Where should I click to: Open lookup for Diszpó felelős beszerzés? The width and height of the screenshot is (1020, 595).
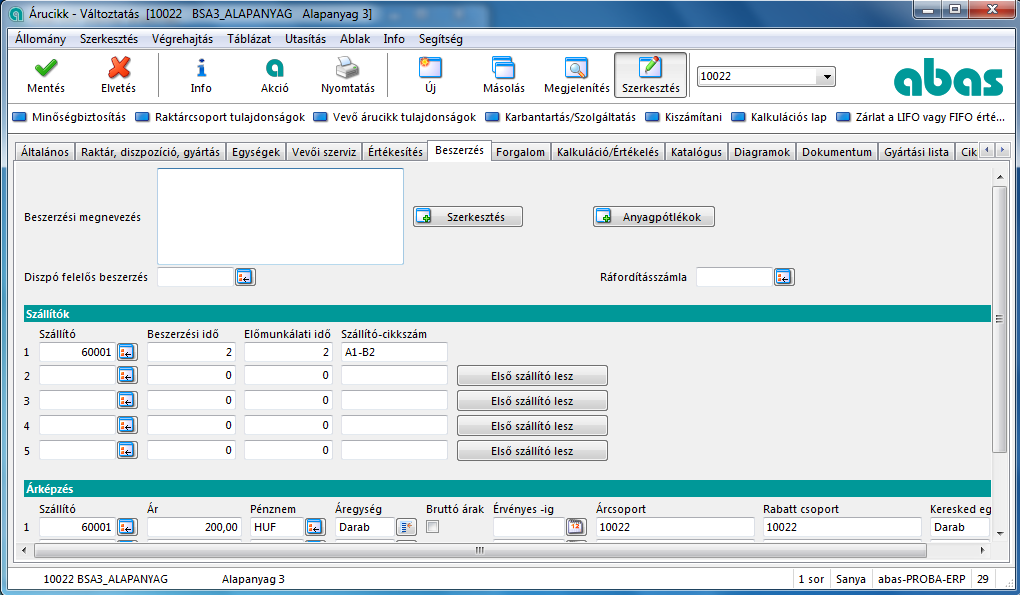245,277
